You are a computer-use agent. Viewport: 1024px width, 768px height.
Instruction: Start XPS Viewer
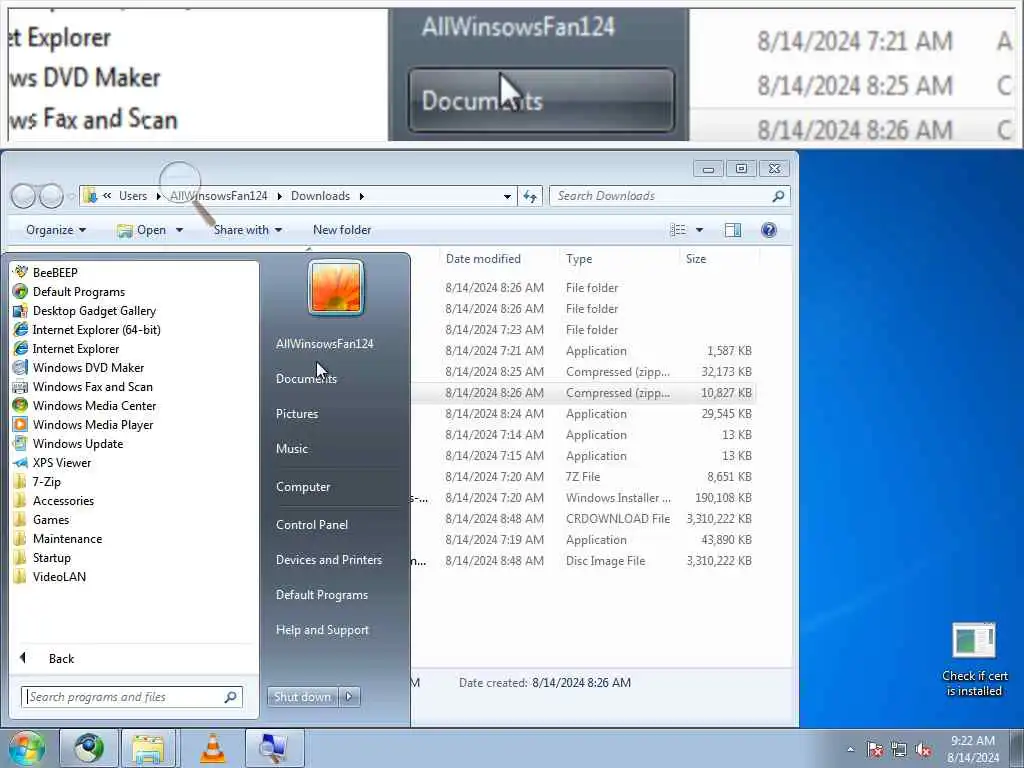pos(61,462)
